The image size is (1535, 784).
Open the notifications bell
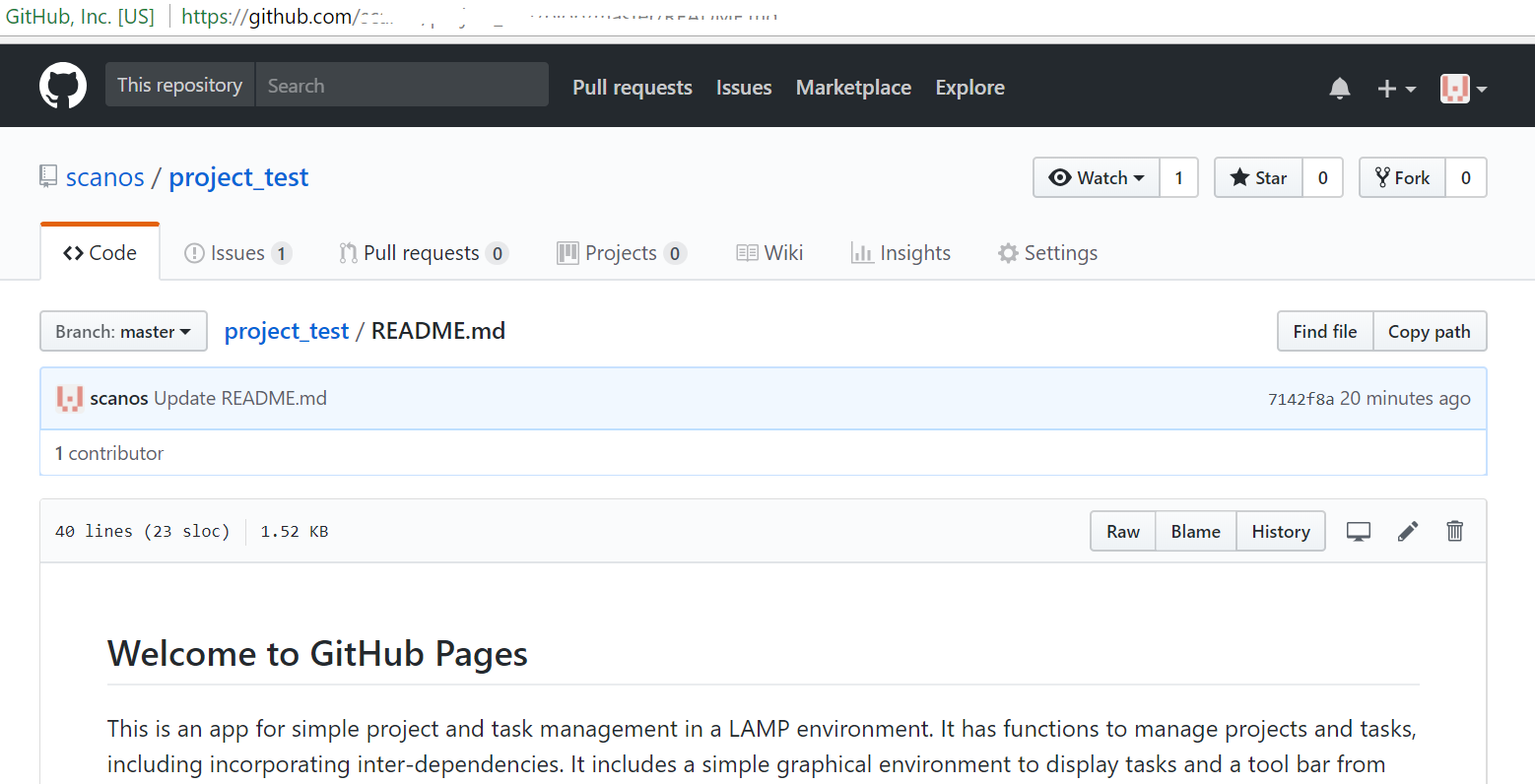[x=1340, y=88]
